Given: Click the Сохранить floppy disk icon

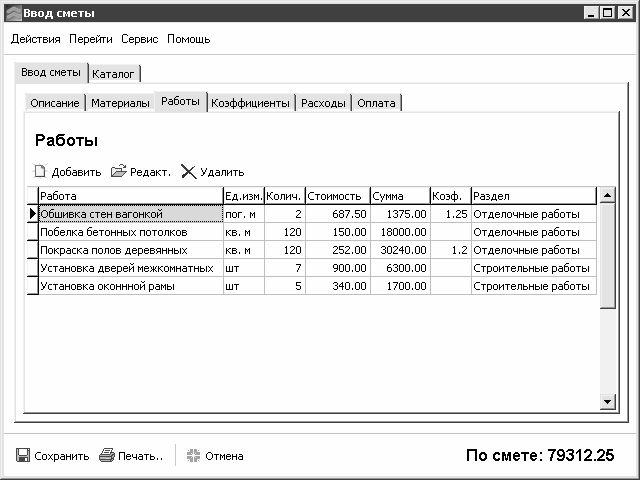Looking at the screenshot, I should (x=22, y=455).
